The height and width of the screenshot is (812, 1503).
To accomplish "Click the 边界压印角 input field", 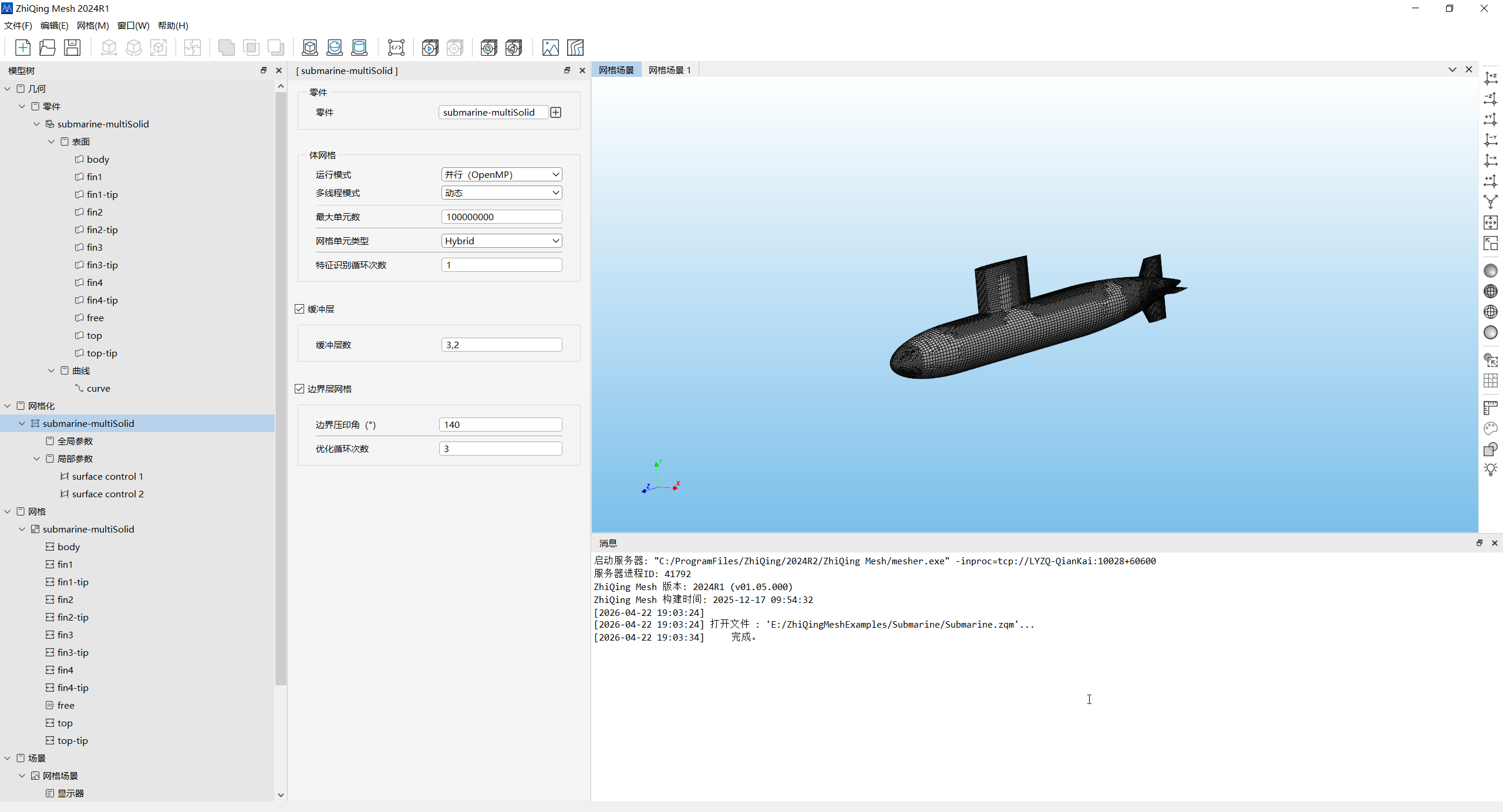I will [x=500, y=424].
